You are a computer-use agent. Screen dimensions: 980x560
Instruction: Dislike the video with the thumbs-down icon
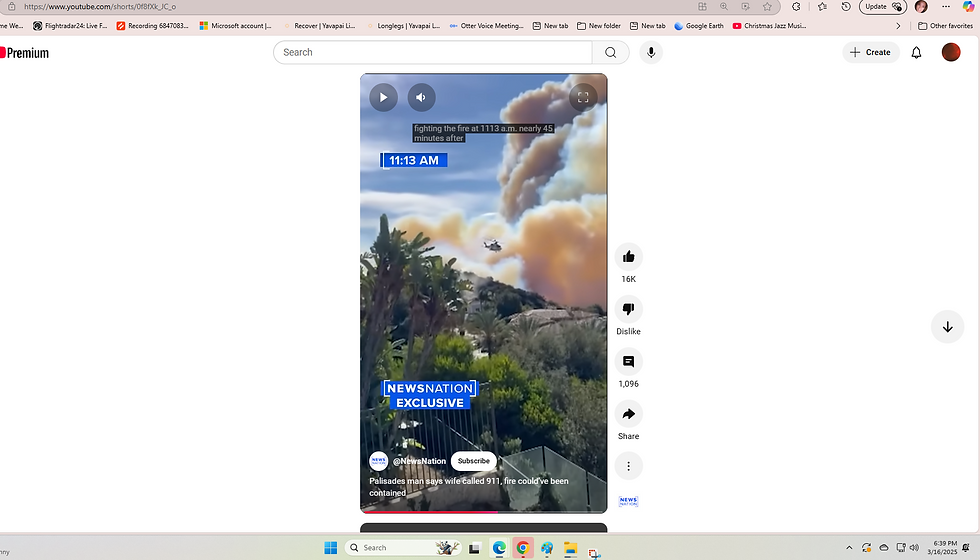coord(628,309)
